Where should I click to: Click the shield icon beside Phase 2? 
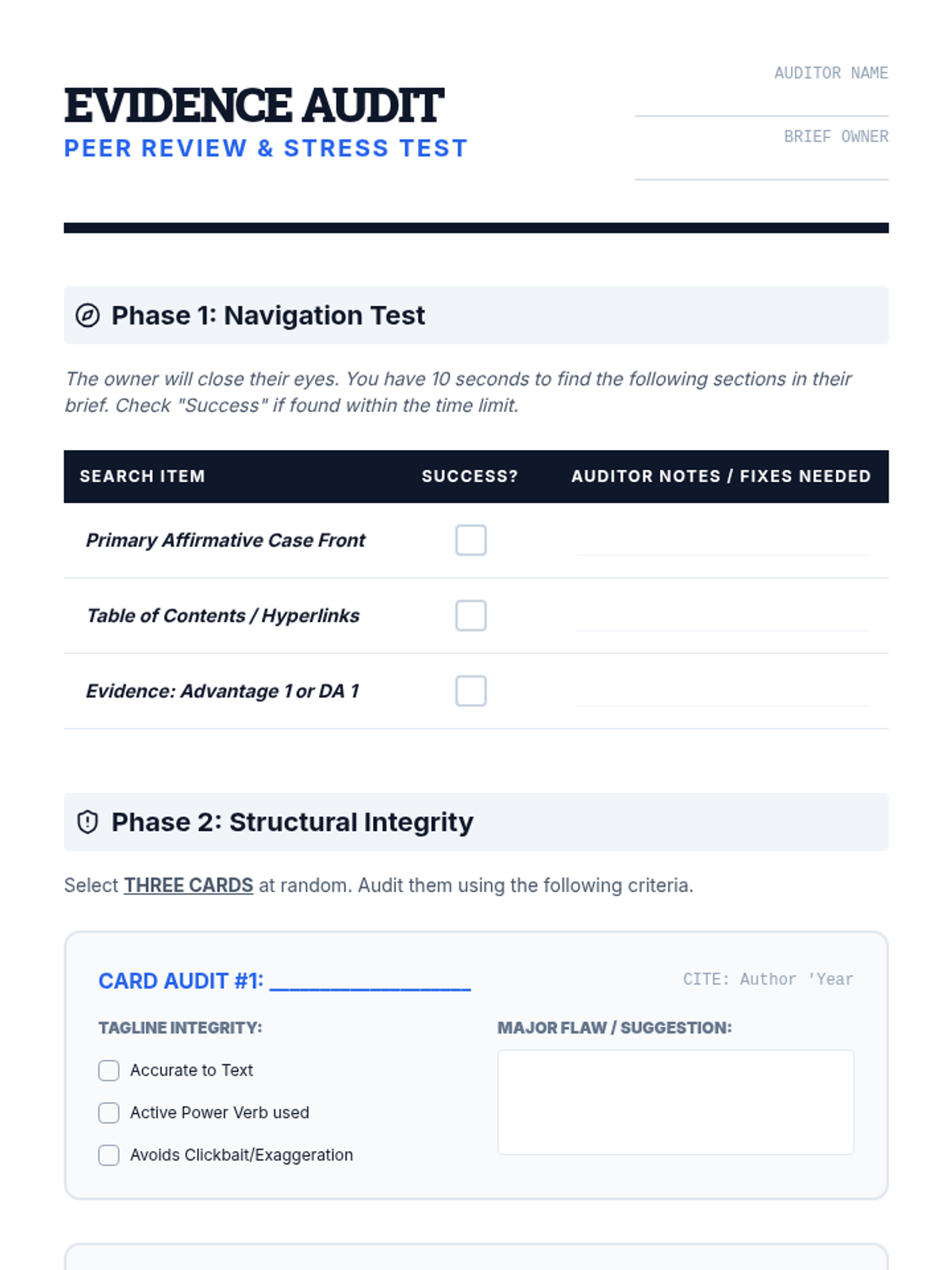[87, 822]
